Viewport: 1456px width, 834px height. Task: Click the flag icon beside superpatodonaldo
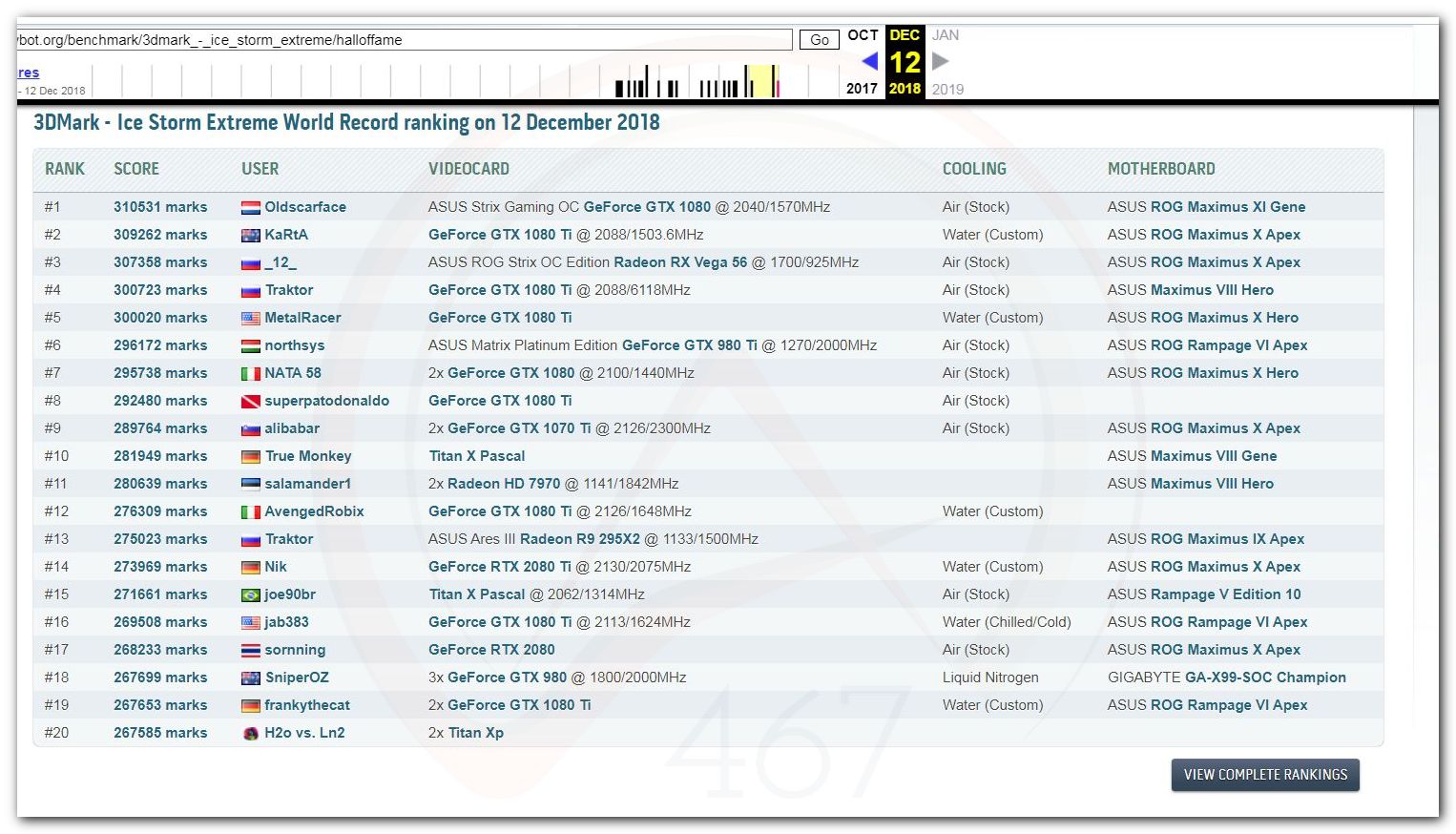click(x=251, y=402)
